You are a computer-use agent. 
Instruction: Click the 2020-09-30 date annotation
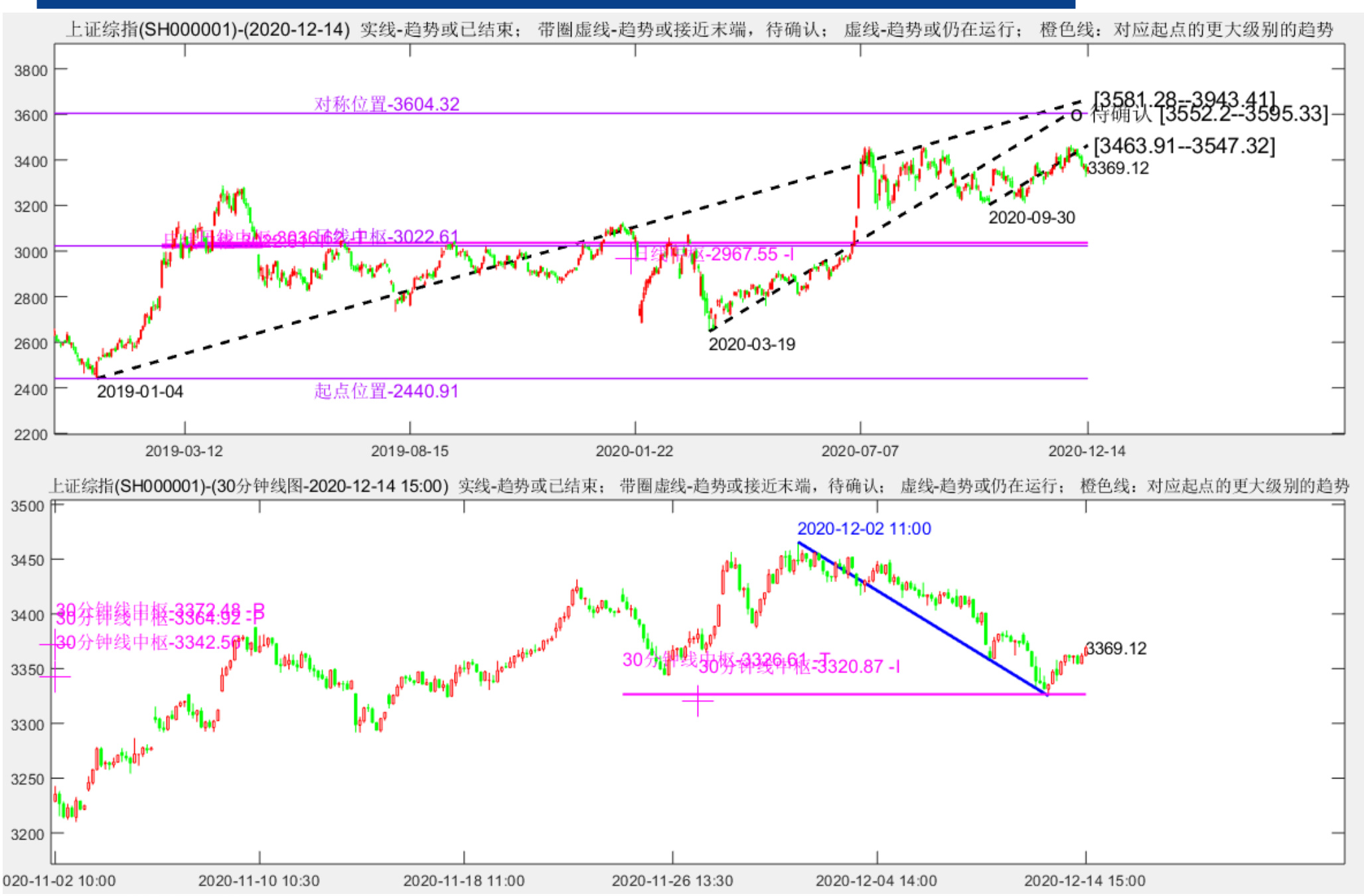pos(1031,218)
